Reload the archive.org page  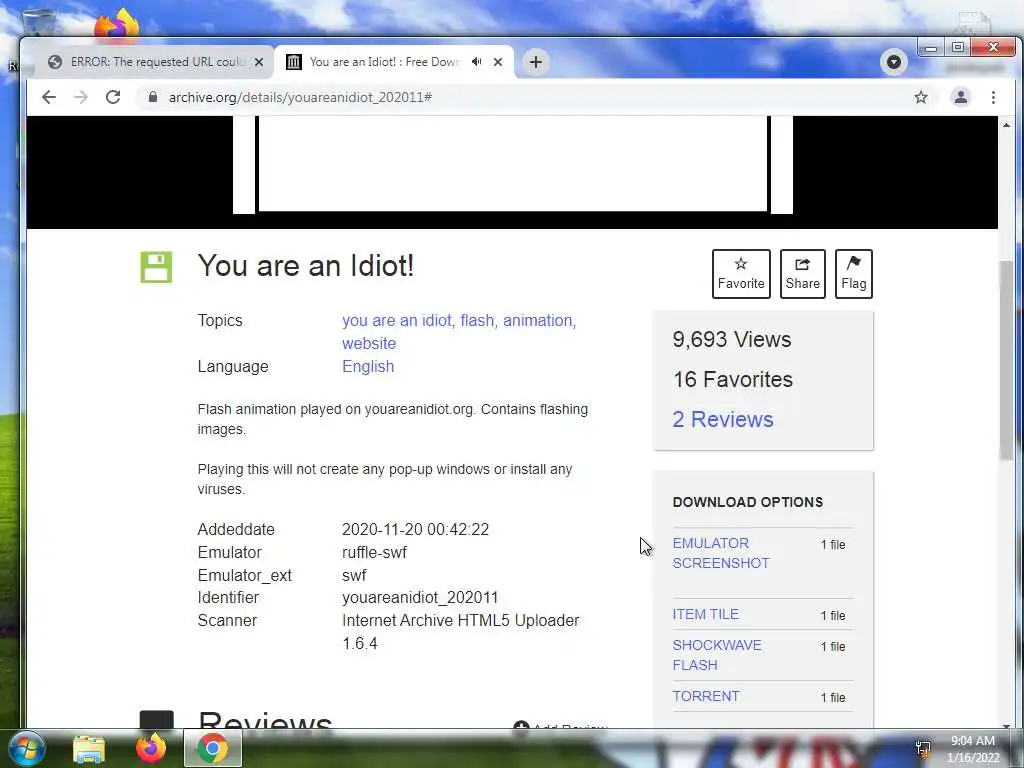(x=113, y=97)
